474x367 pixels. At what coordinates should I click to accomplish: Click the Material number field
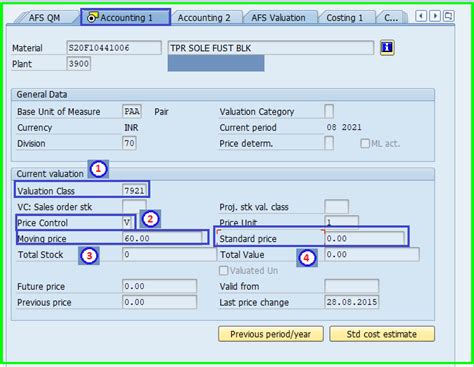(x=114, y=48)
